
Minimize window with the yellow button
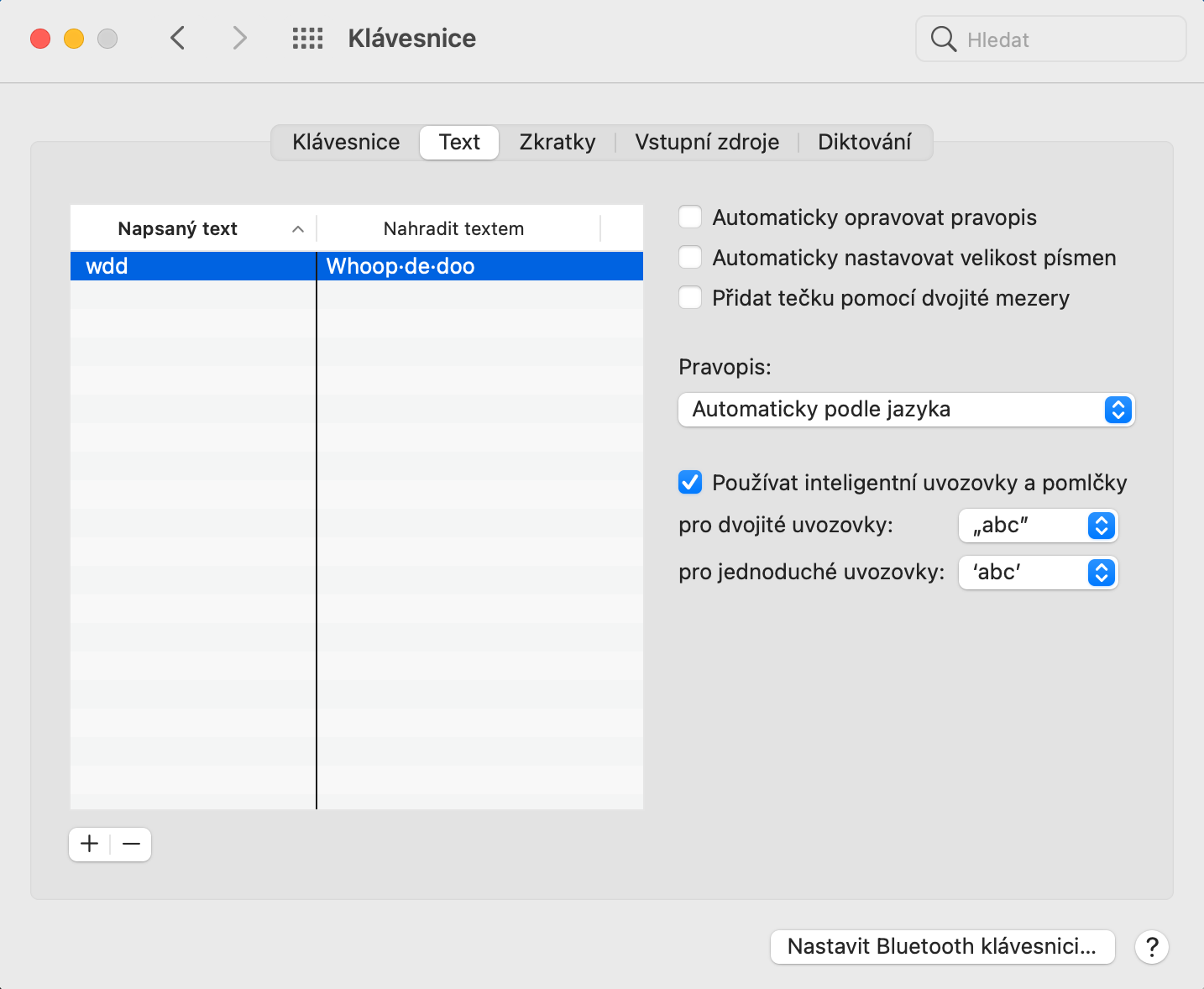pos(74,39)
